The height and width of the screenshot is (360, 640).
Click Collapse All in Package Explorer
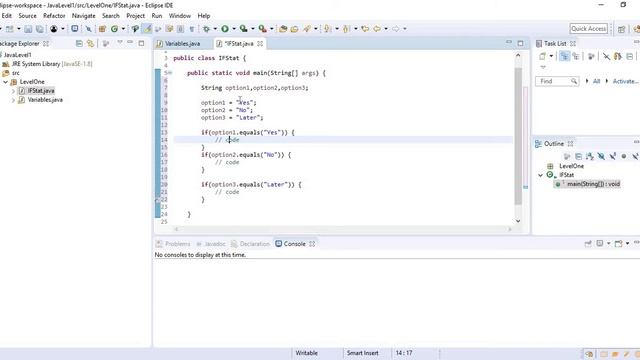coord(79,43)
